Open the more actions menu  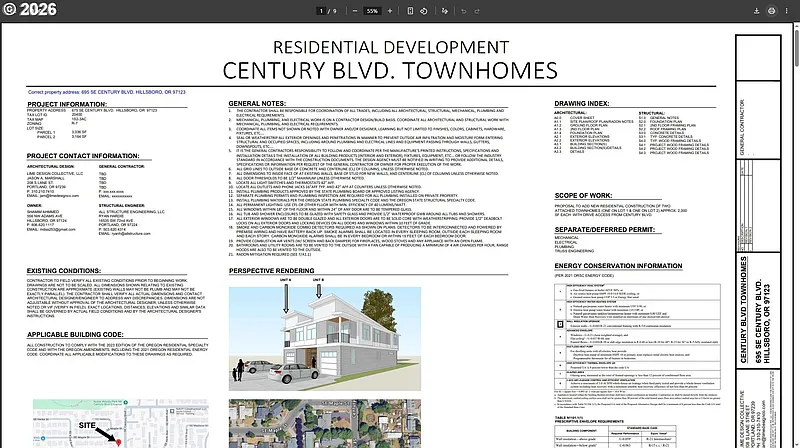tap(788, 10)
